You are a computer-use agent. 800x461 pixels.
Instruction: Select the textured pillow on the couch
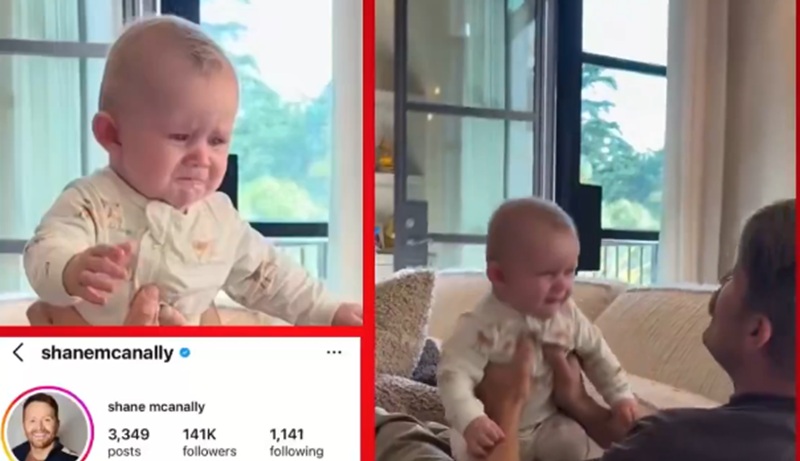click(x=404, y=319)
